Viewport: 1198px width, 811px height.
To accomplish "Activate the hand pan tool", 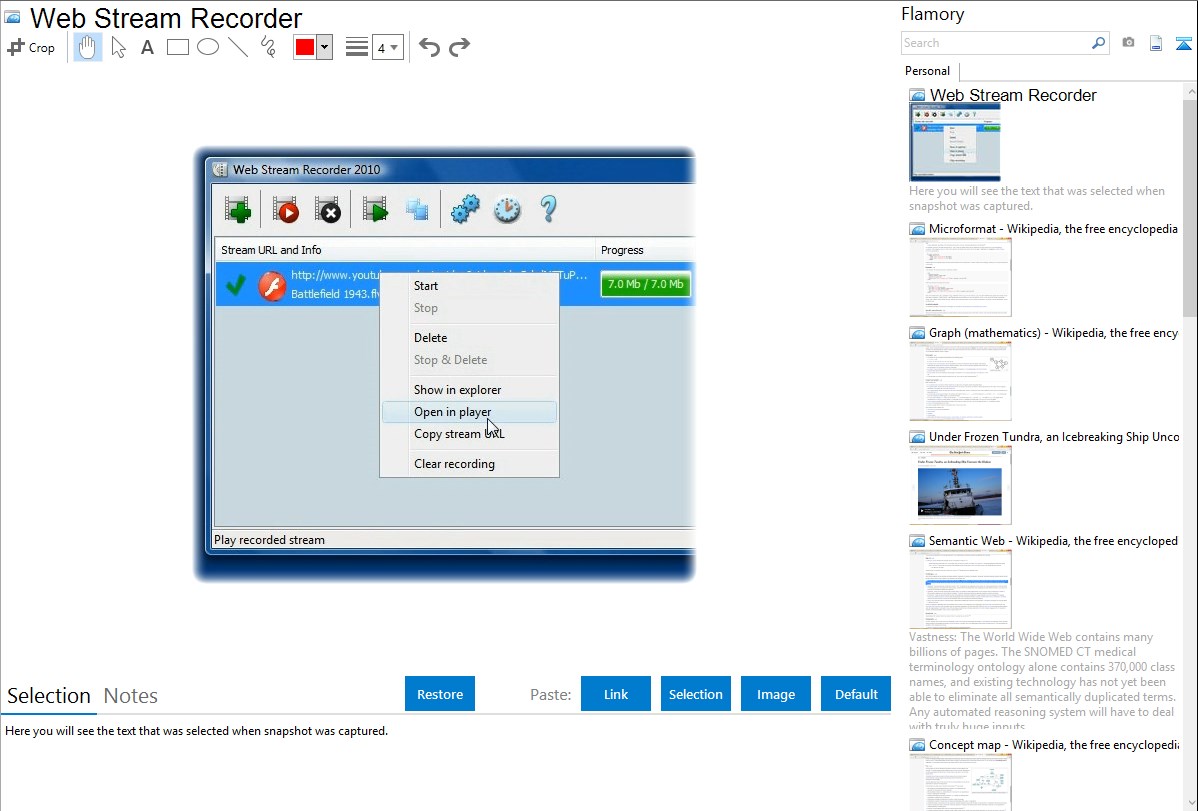I will tap(87, 47).
